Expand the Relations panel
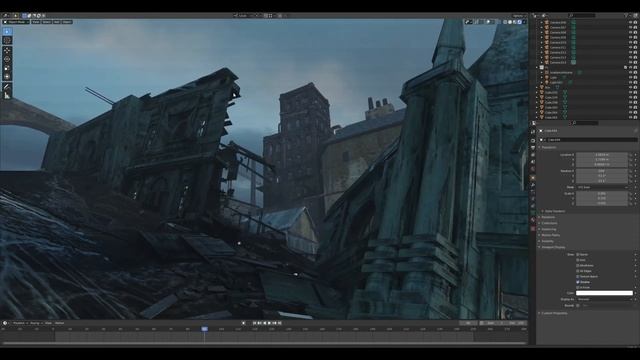Image resolution: width=640 pixels, height=360 pixels. tap(547, 217)
